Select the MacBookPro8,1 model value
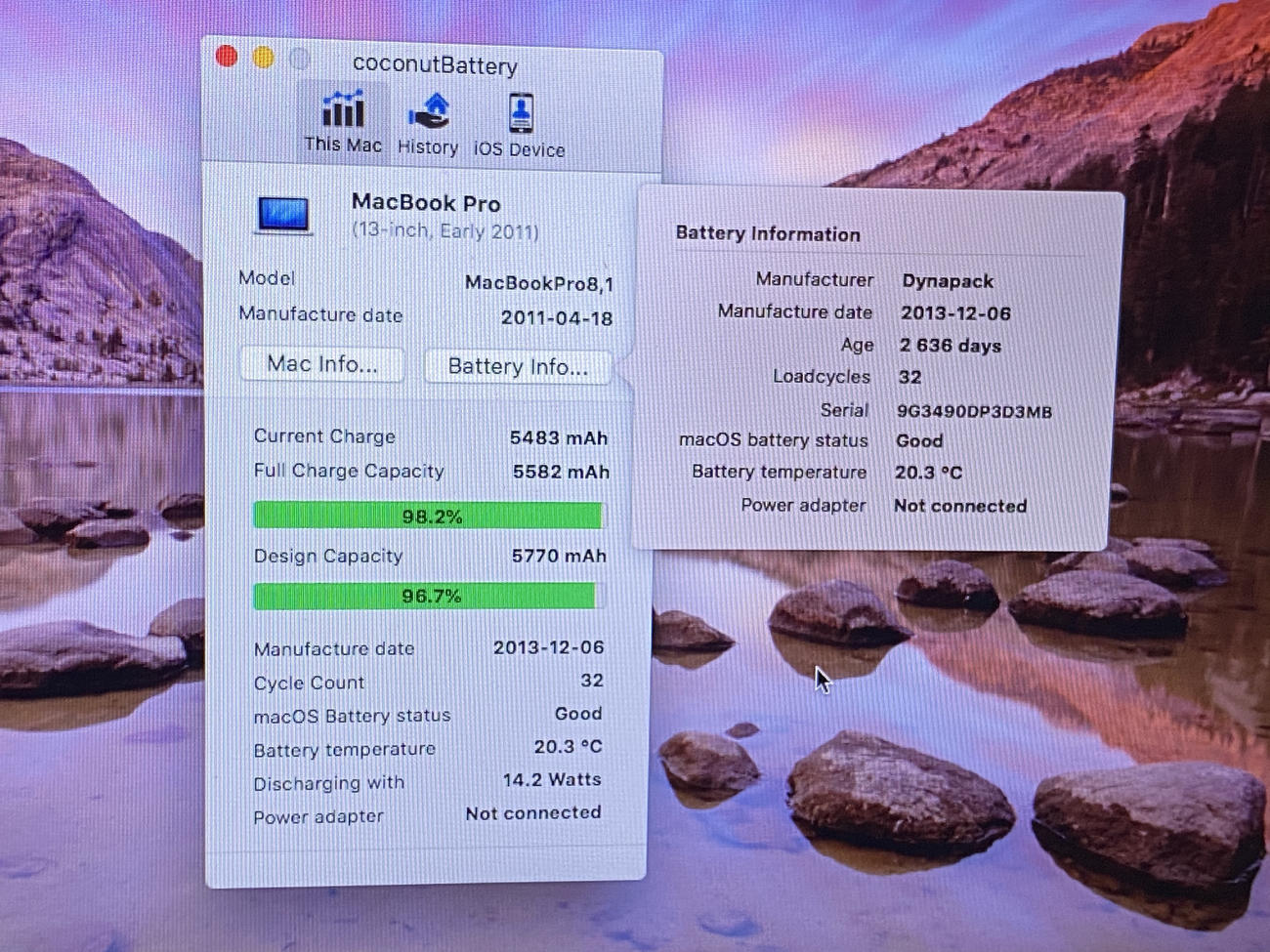 click(539, 283)
